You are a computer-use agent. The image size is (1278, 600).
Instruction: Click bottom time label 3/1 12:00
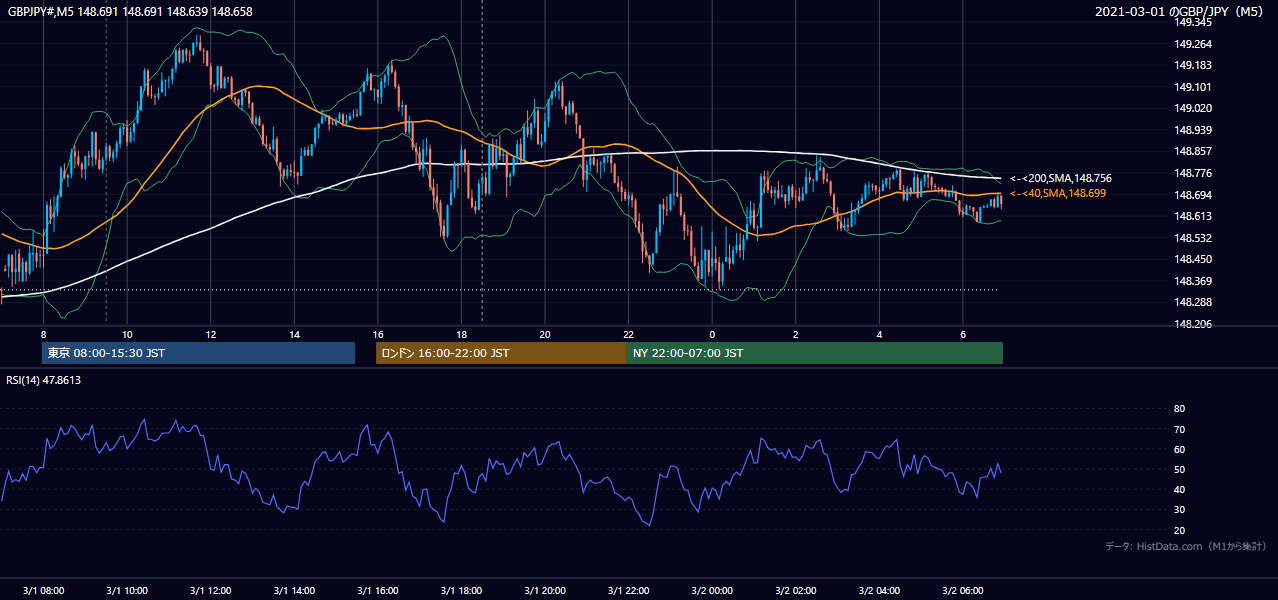click(210, 590)
